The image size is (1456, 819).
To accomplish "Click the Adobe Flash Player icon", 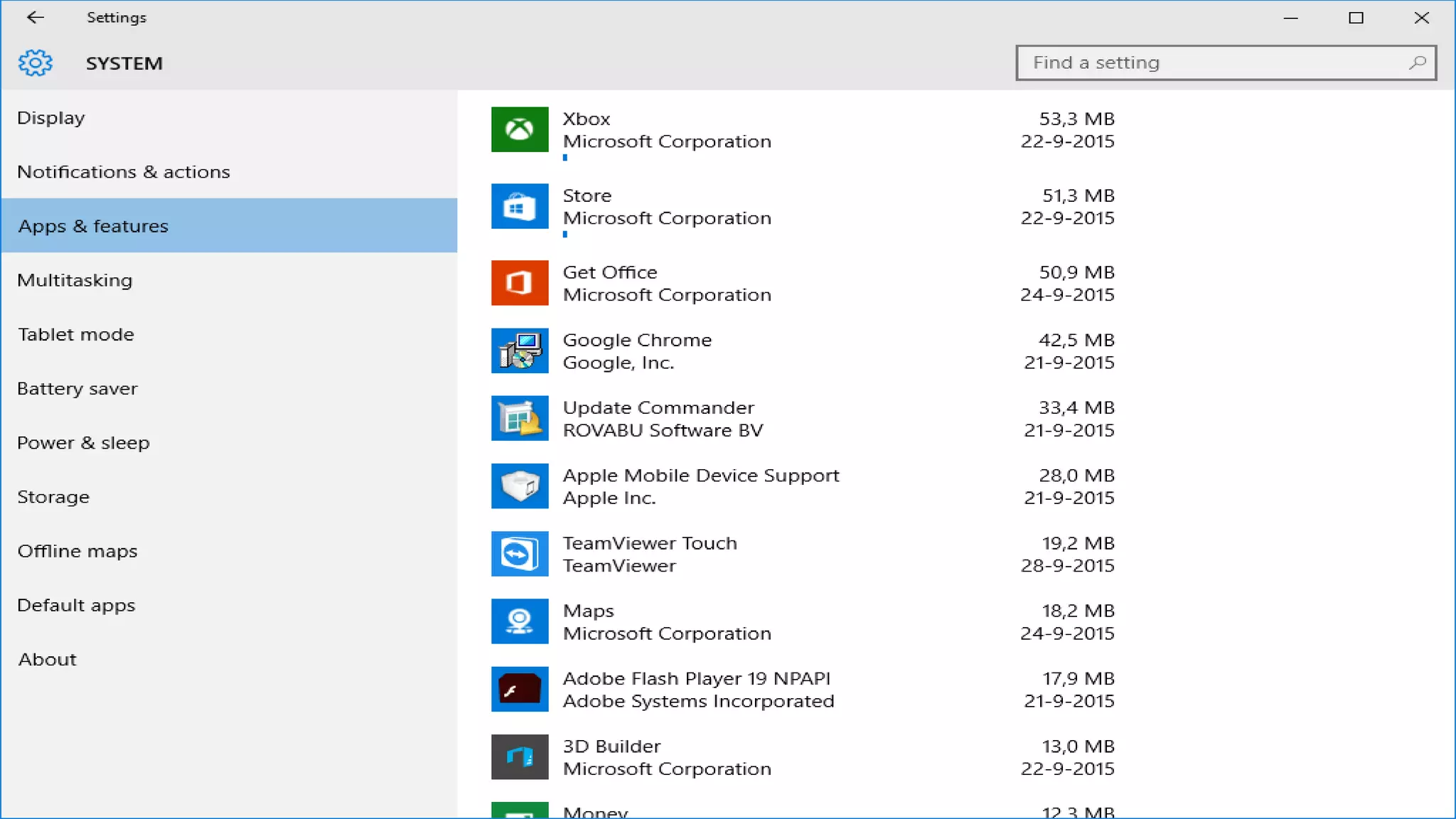I will 520,689.
